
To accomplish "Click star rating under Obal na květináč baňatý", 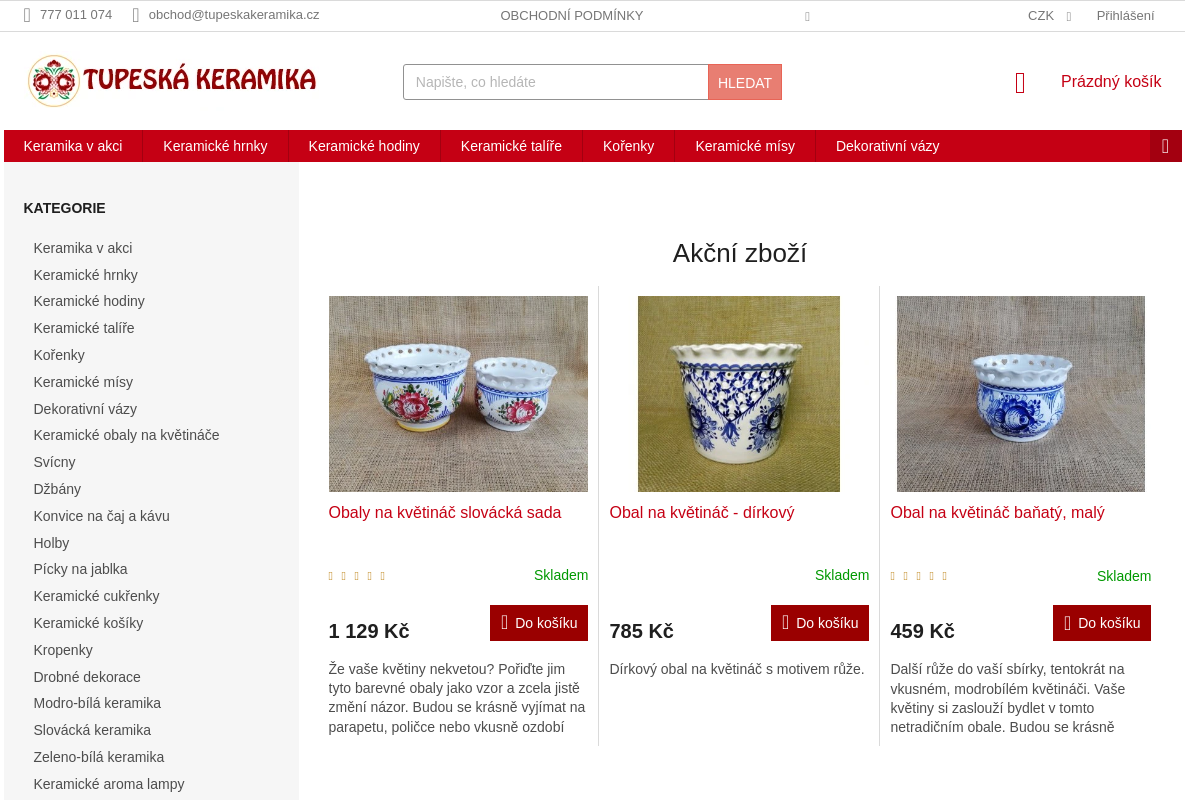I will coord(919,576).
